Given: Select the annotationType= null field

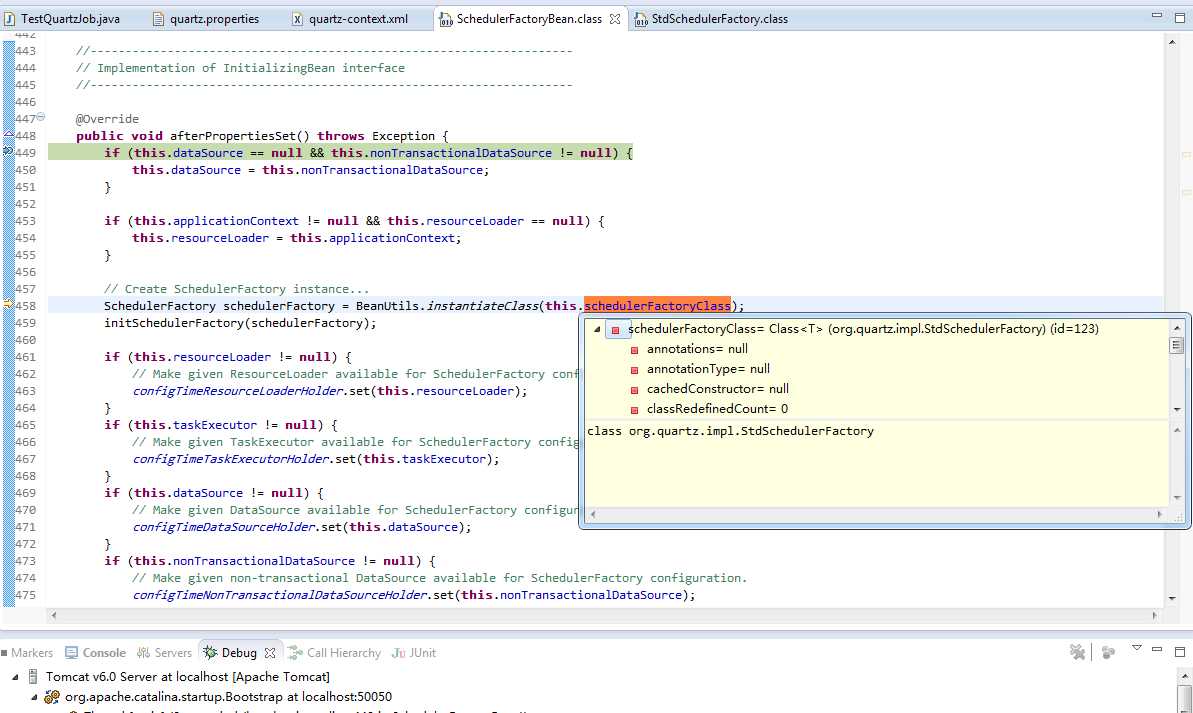Looking at the screenshot, I should (708, 369).
